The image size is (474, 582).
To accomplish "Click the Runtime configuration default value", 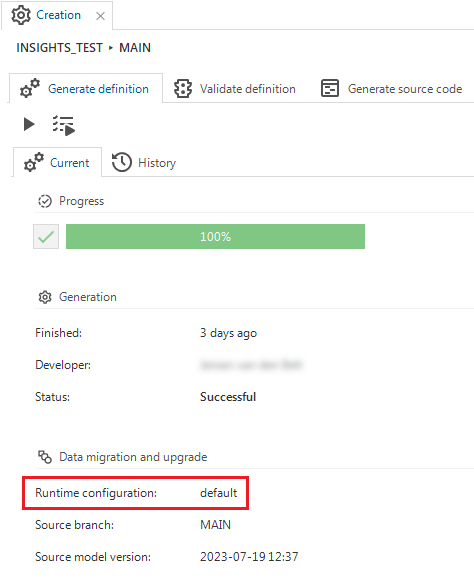I will pos(219,493).
